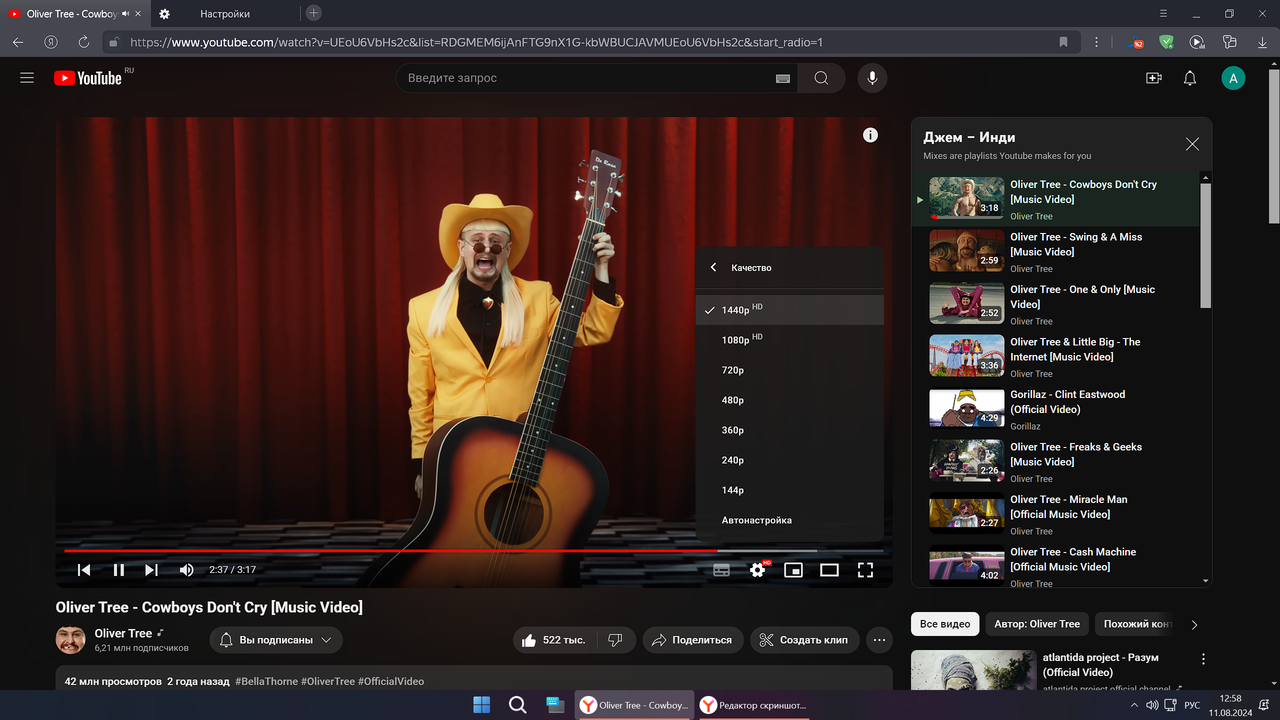Set quality to 144p
Screen dimensions: 1280x720
click(x=790, y=490)
